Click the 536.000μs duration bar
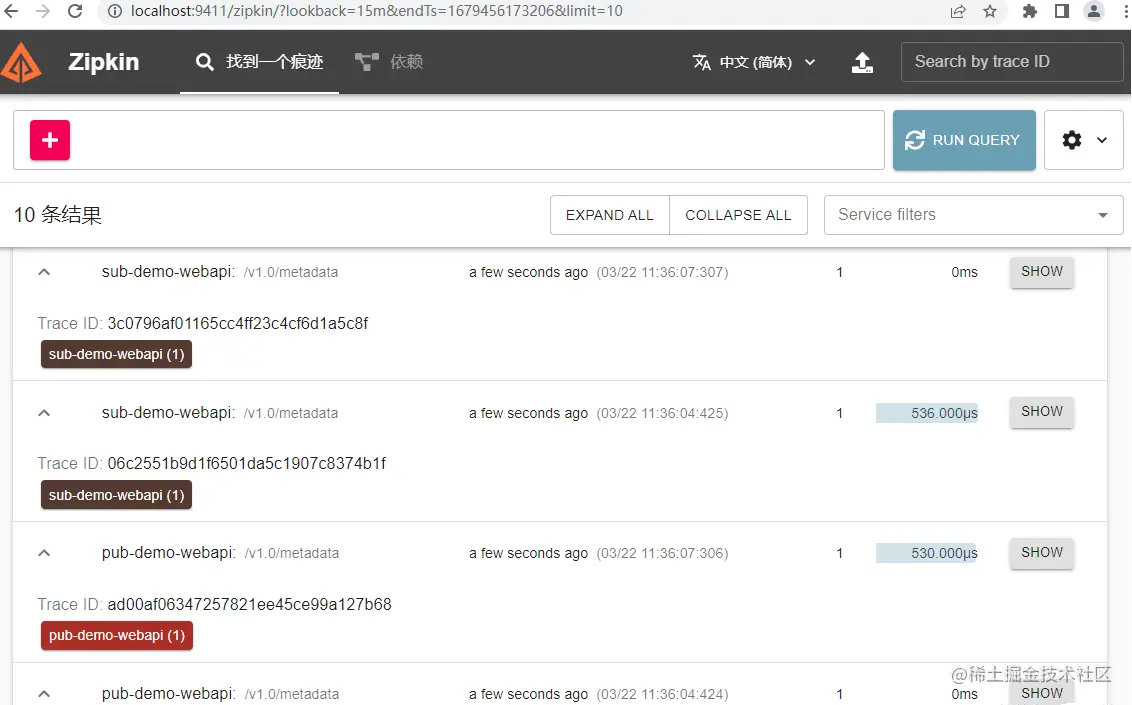 pos(927,413)
